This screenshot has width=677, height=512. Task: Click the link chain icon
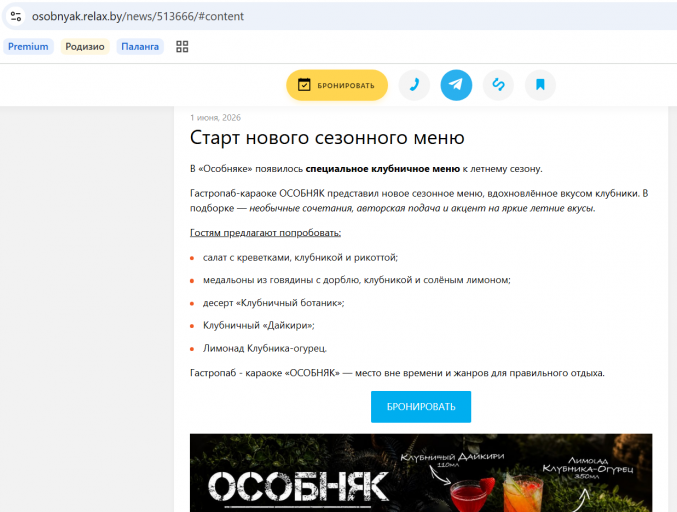[x=498, y=85]
